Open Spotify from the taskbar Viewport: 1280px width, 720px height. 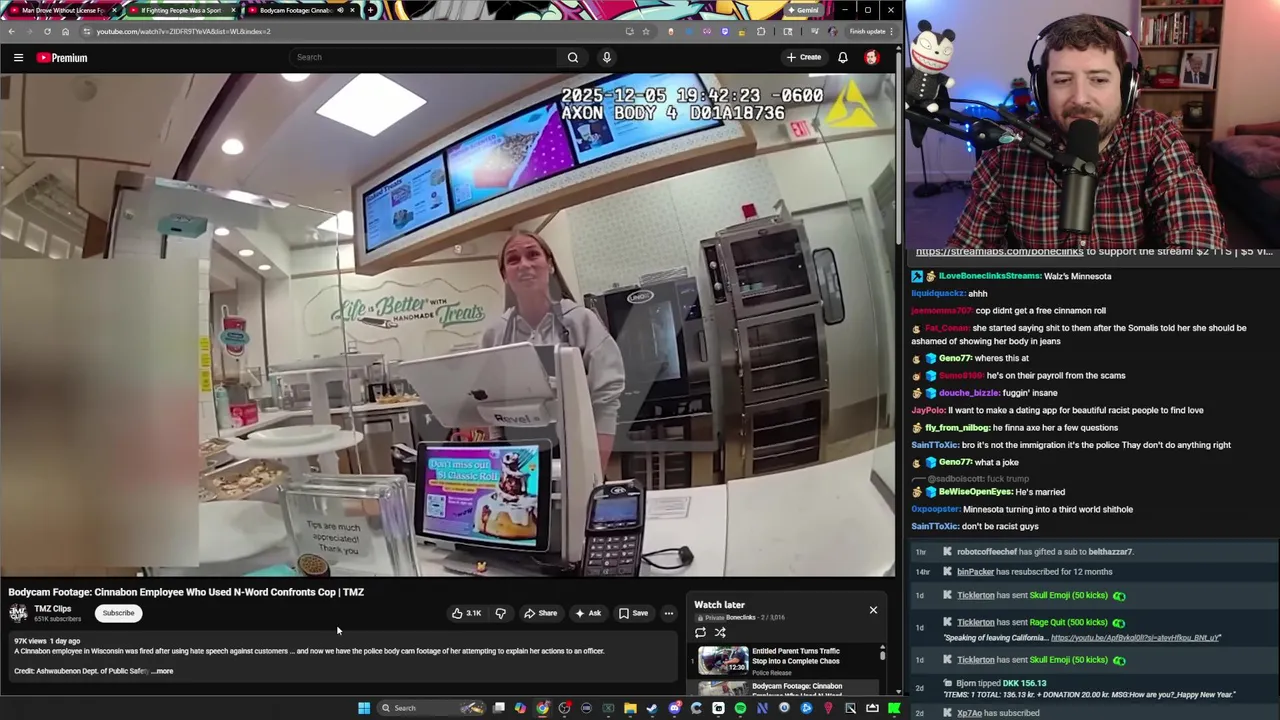[x=740, y=708]
